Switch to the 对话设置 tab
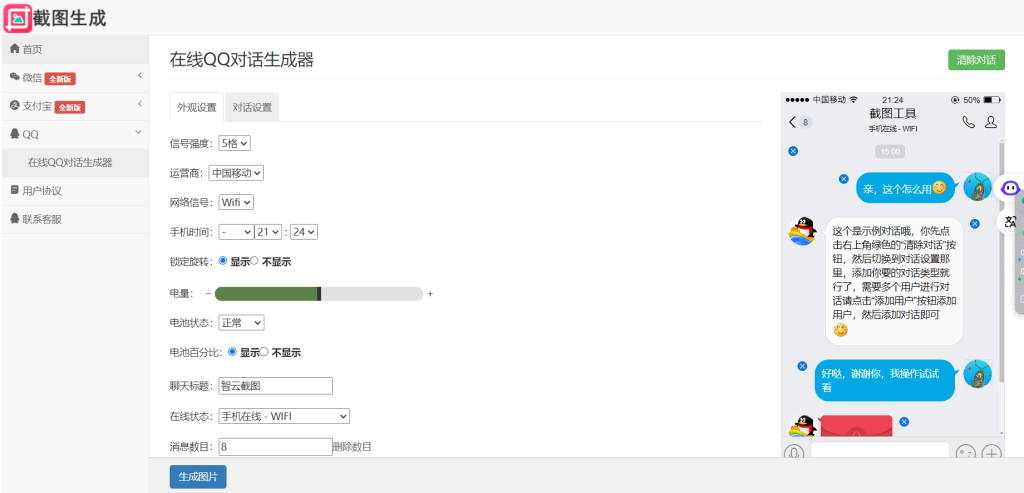1024x493 pixels. 252,108
